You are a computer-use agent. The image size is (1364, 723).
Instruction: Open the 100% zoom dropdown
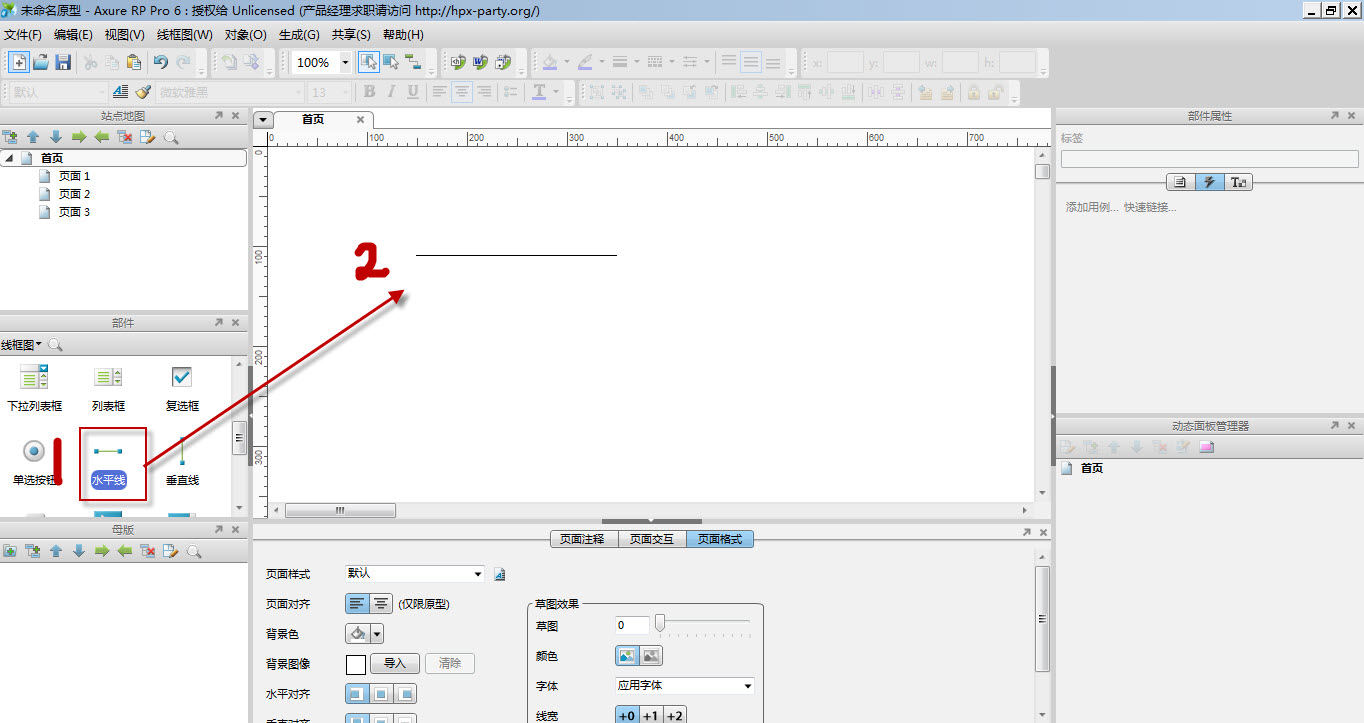click(346, 62)
